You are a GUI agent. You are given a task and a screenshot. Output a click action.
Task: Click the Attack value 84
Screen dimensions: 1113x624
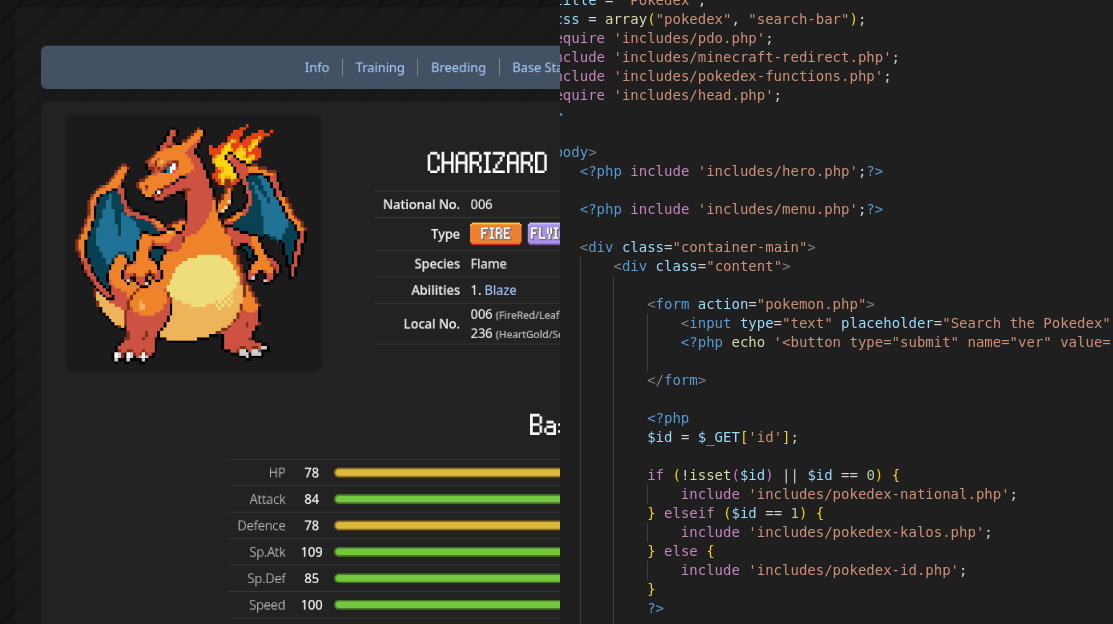pyautogui.click(x=312, y=499)
